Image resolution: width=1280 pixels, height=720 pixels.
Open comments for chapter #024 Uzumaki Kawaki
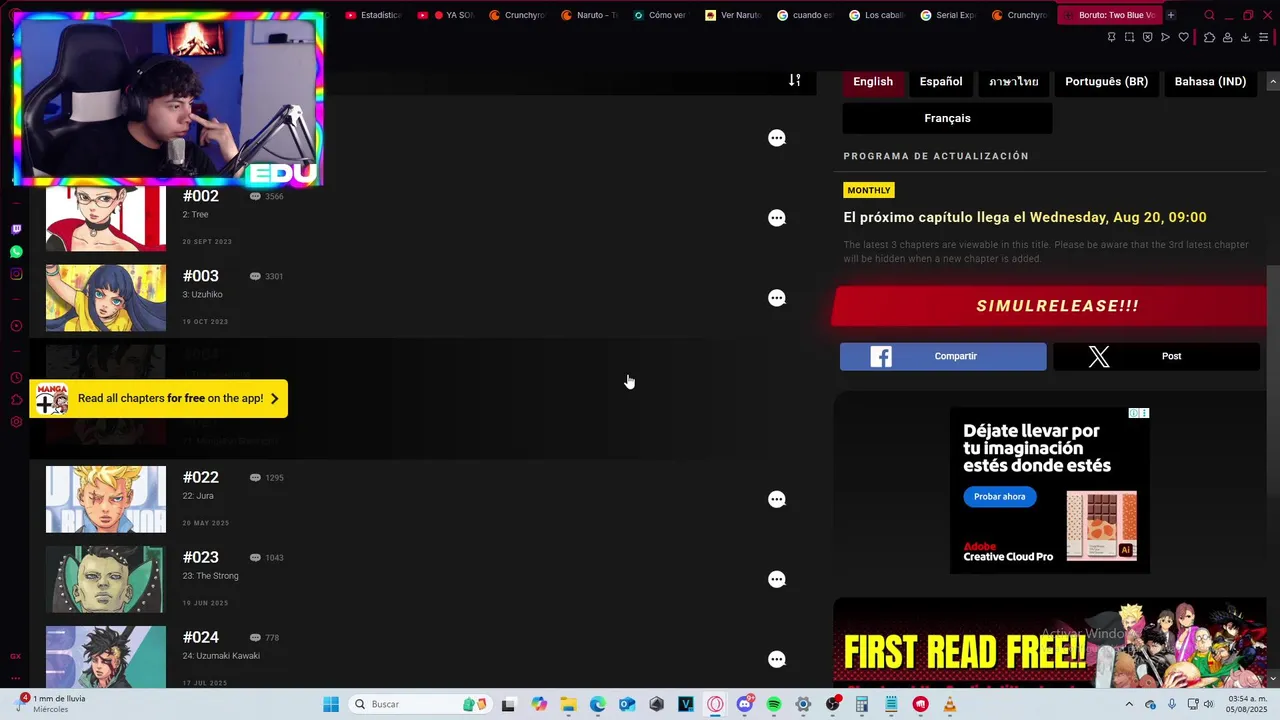point(777,659)
